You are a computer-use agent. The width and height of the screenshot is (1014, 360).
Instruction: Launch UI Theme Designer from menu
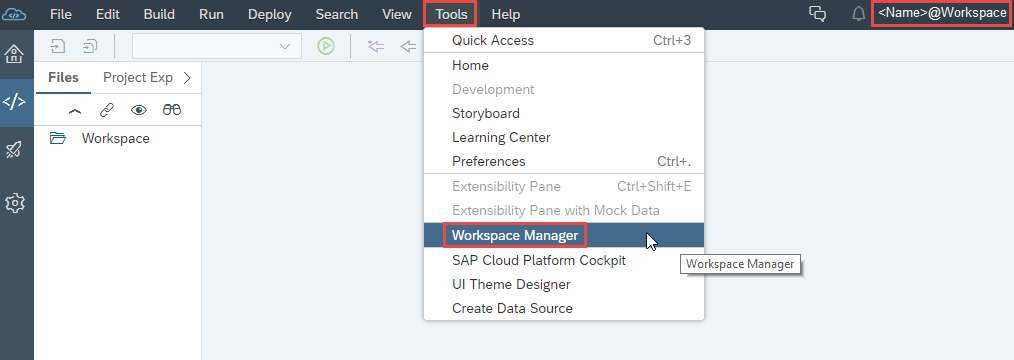[563, 284]
